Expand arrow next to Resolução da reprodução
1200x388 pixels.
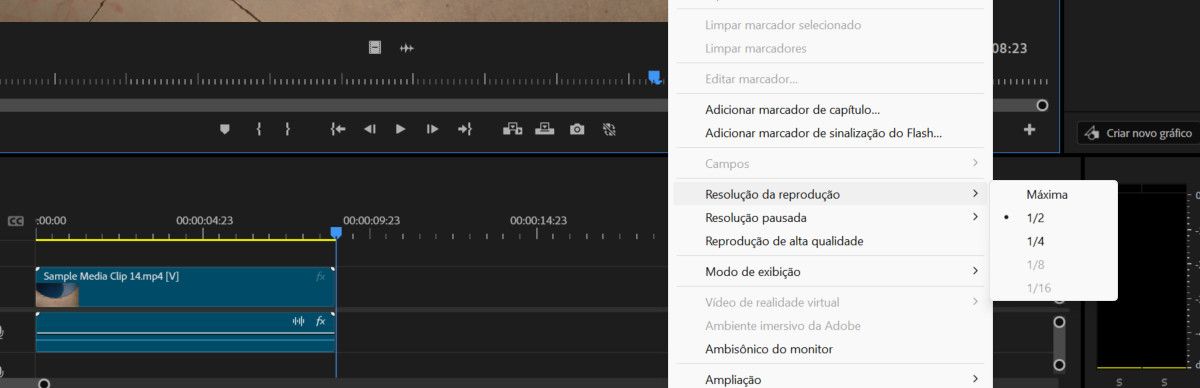(975, 194)
